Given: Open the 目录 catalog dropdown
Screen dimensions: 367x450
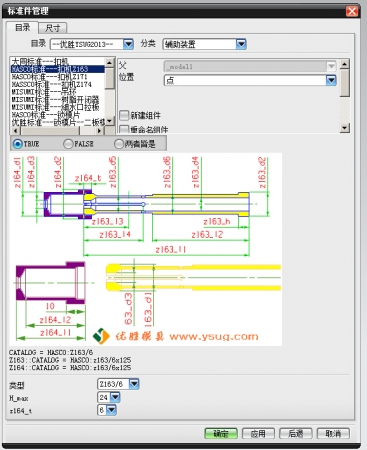Looking at the screenshot, I should click(x=128, y=44).
